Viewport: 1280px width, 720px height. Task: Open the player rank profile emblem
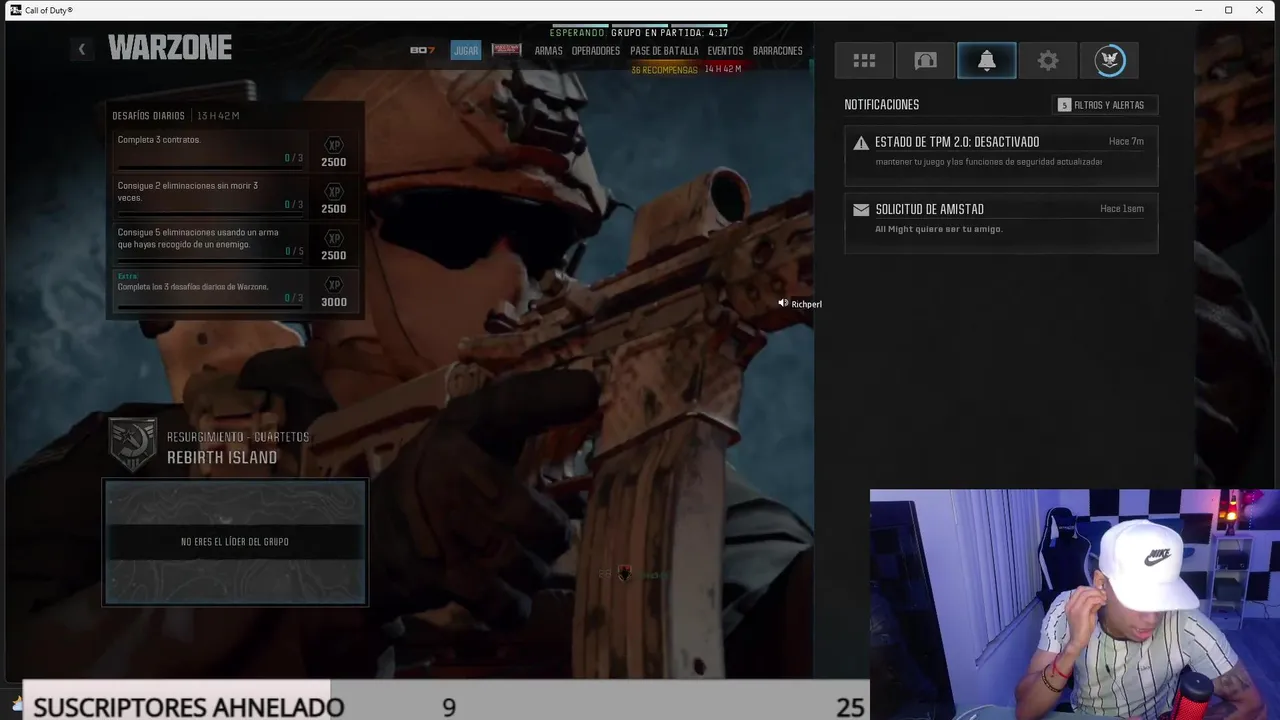click(x=1109, y=61)
